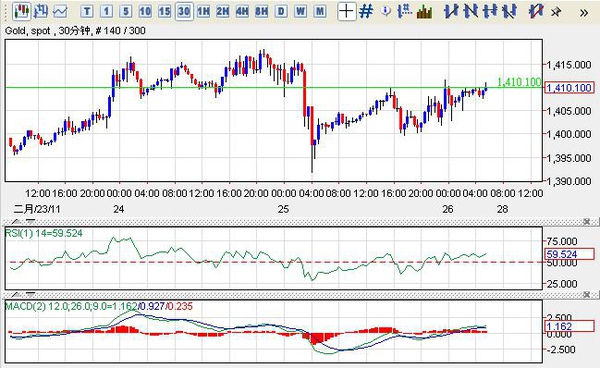Click the RSI(1) 14=59.524 legend
This screenshot has height=368, width=600.
pyautogui.click(x=44, y=233)
